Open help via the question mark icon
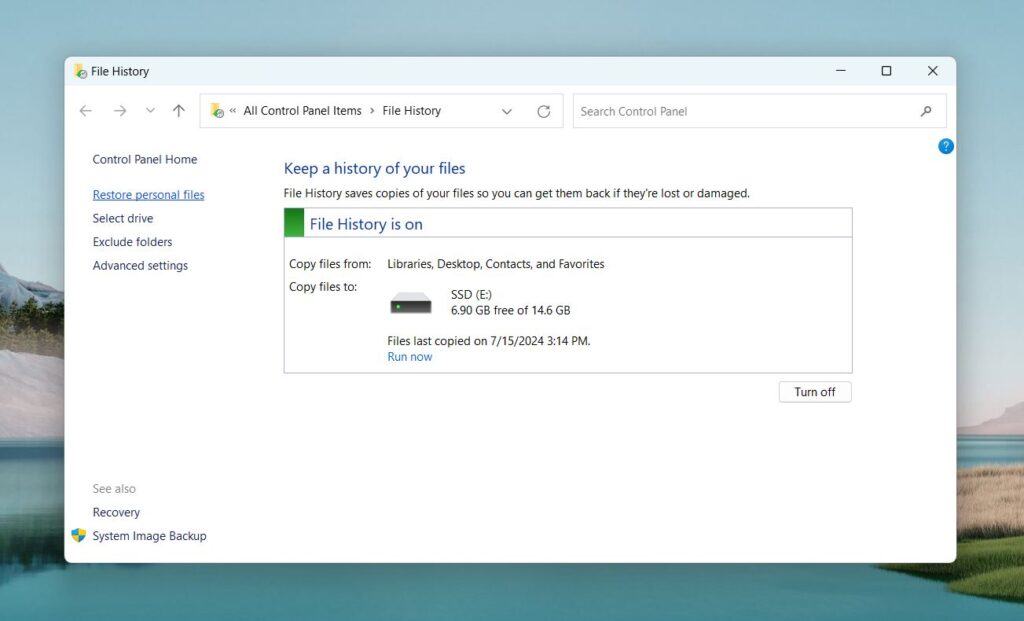 [945, 146]
